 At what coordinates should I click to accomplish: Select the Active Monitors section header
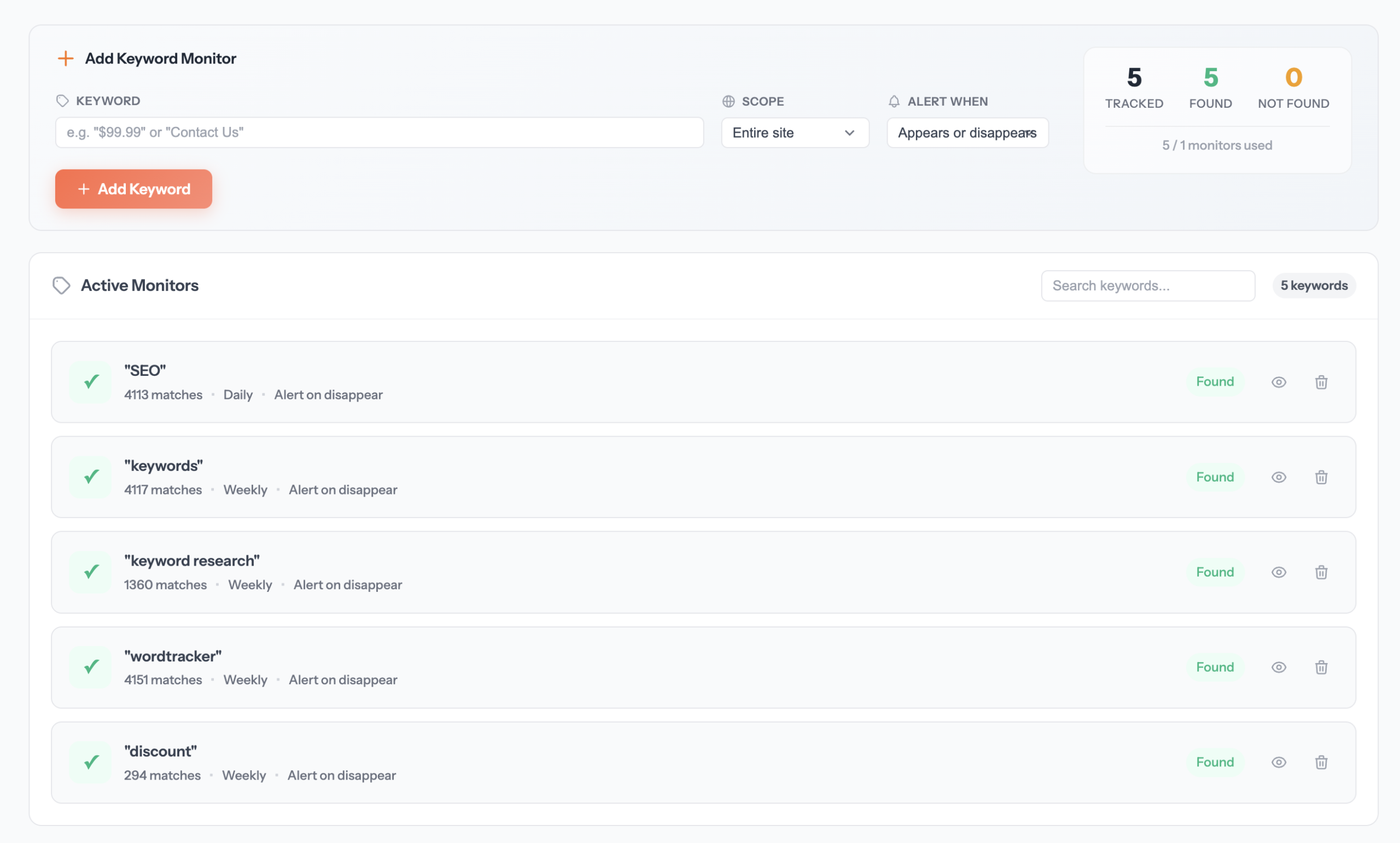(x=139, y=285)
